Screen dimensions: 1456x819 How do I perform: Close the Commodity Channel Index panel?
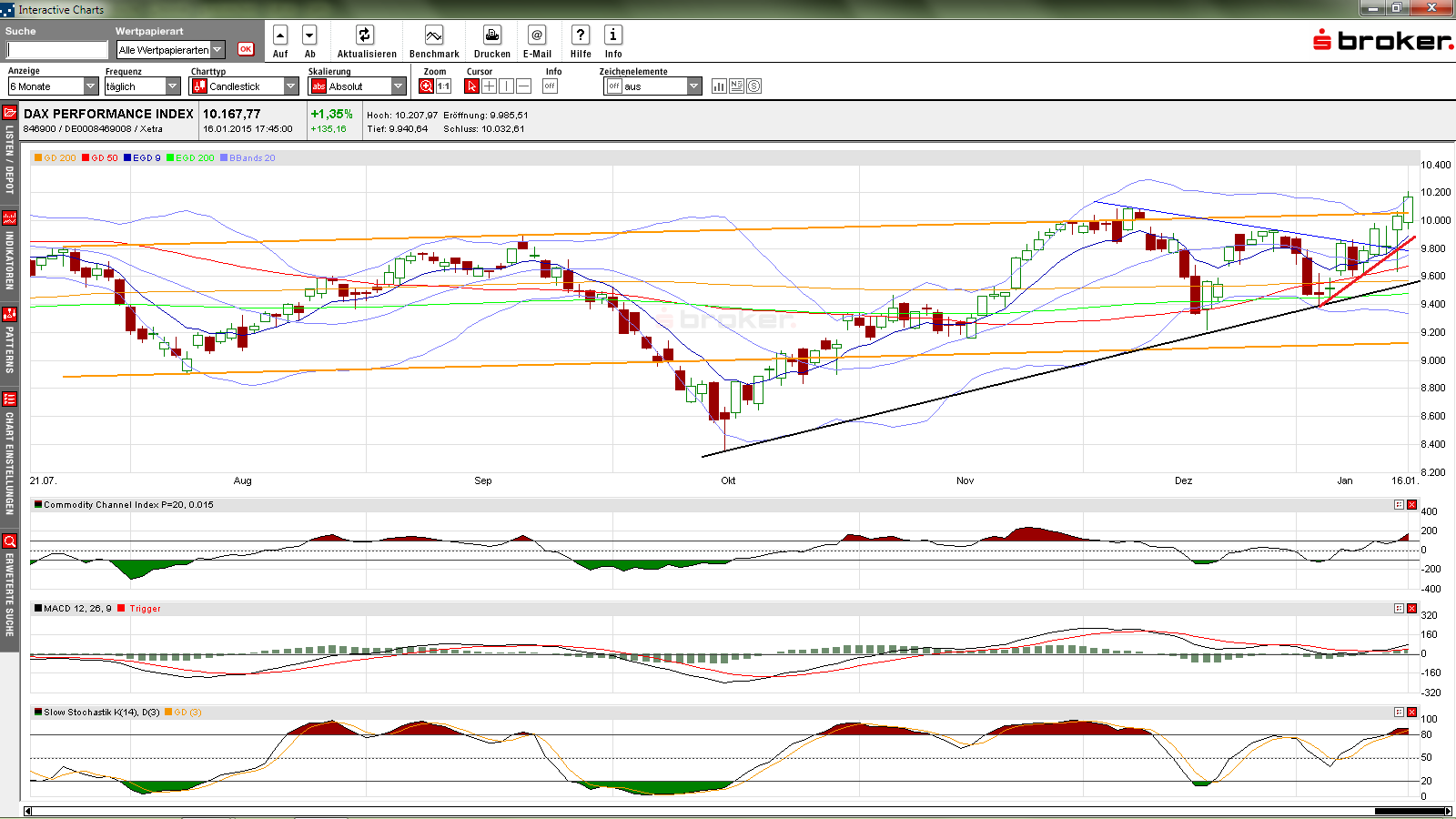coord(1412,505)
